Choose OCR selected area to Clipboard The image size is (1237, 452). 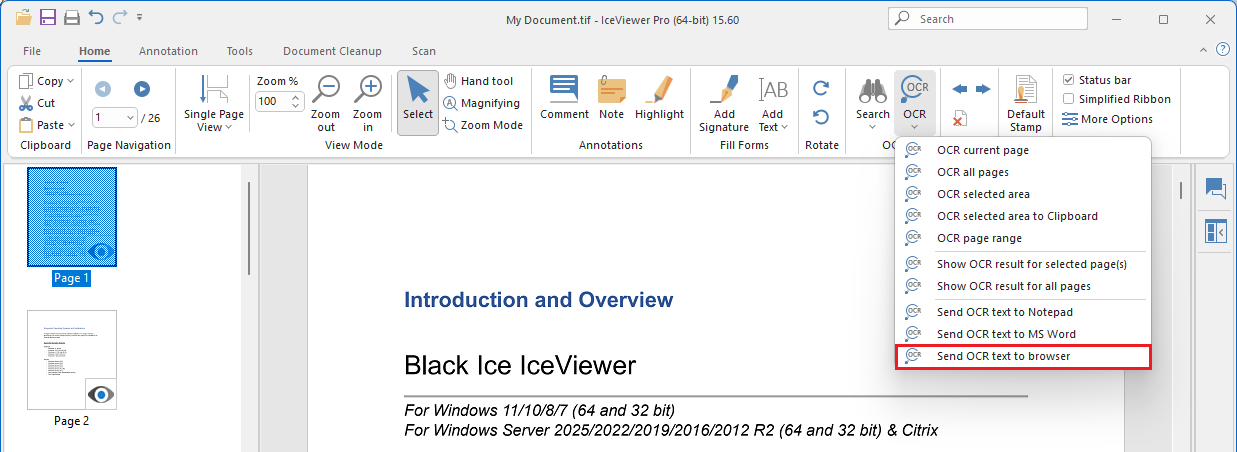(x=1023, y=216)
